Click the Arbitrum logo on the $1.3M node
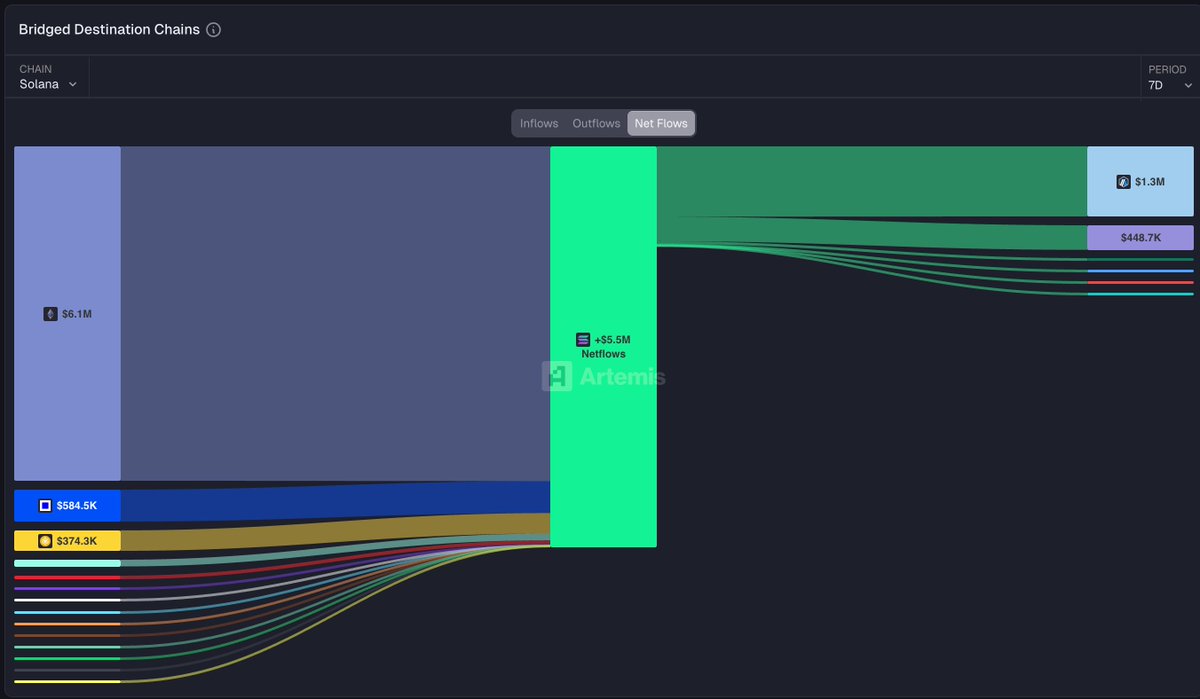This screenshot has height=699, width=1200. [x=1123, y=182]
